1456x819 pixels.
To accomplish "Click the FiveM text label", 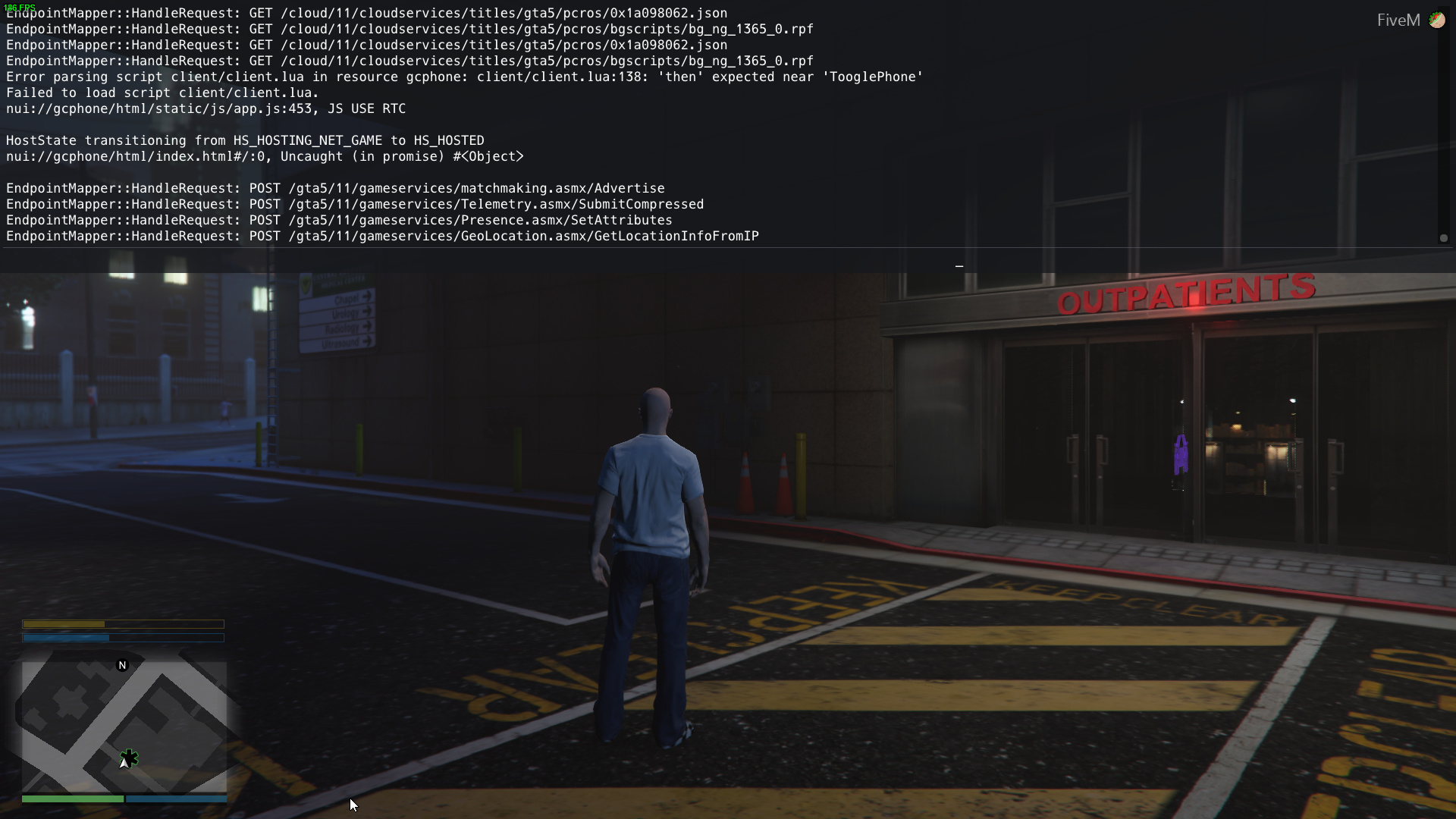I will (x=1398, y=20).
